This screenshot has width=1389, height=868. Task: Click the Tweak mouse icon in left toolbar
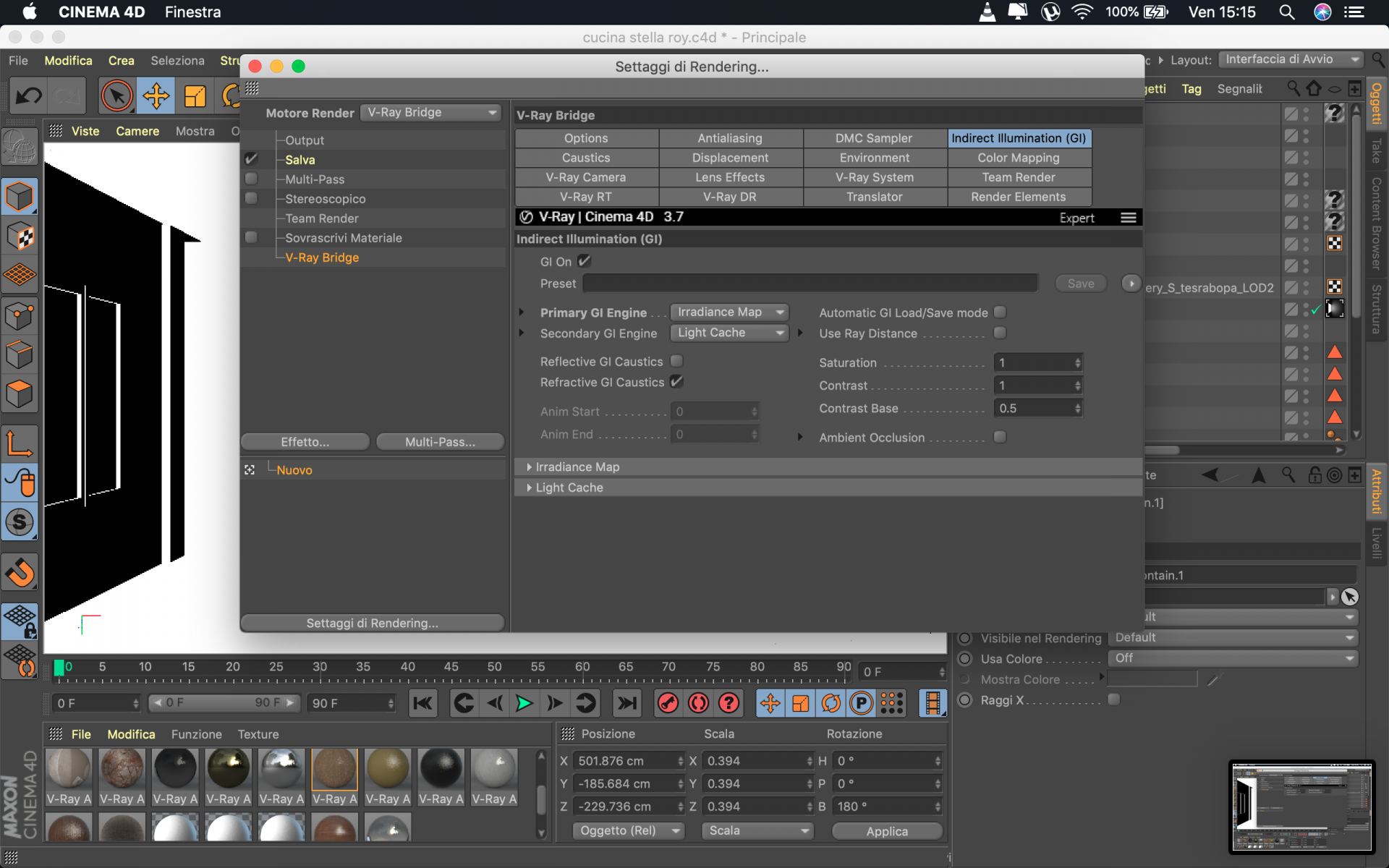coord(20,482)
